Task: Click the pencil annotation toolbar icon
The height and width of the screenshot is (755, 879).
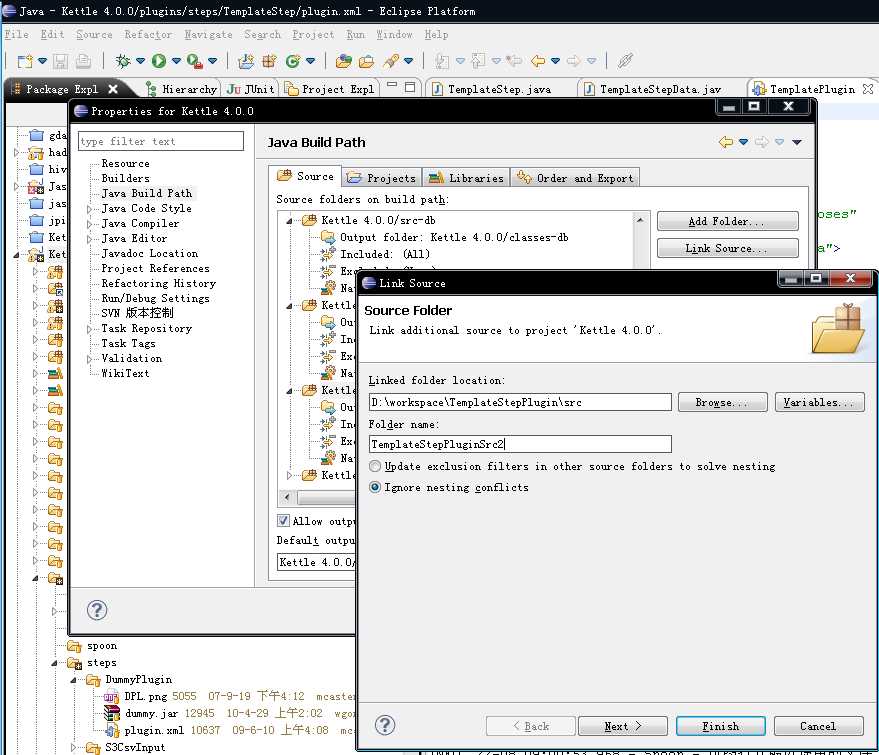Action: click(625, 61)
